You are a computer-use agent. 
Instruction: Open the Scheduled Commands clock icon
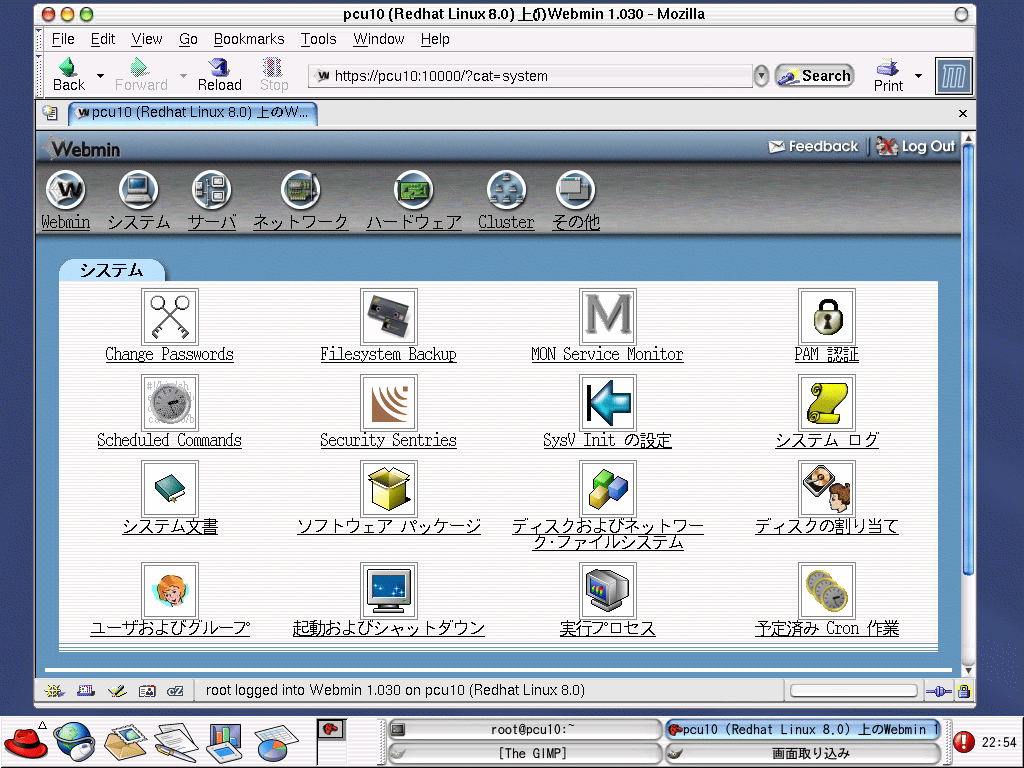coord(170,403)
